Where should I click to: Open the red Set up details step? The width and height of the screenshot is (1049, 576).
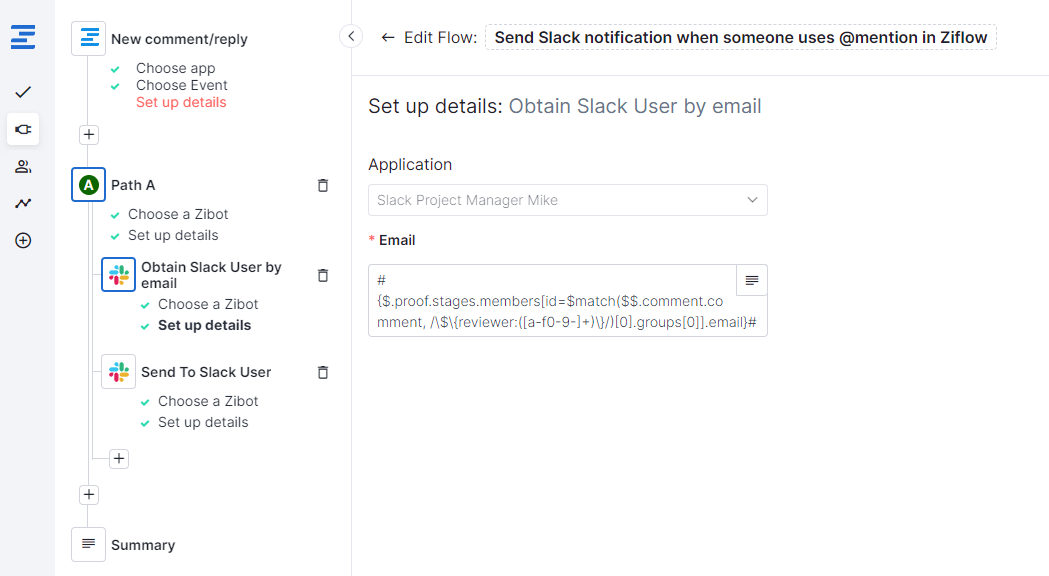click(181, 102)
